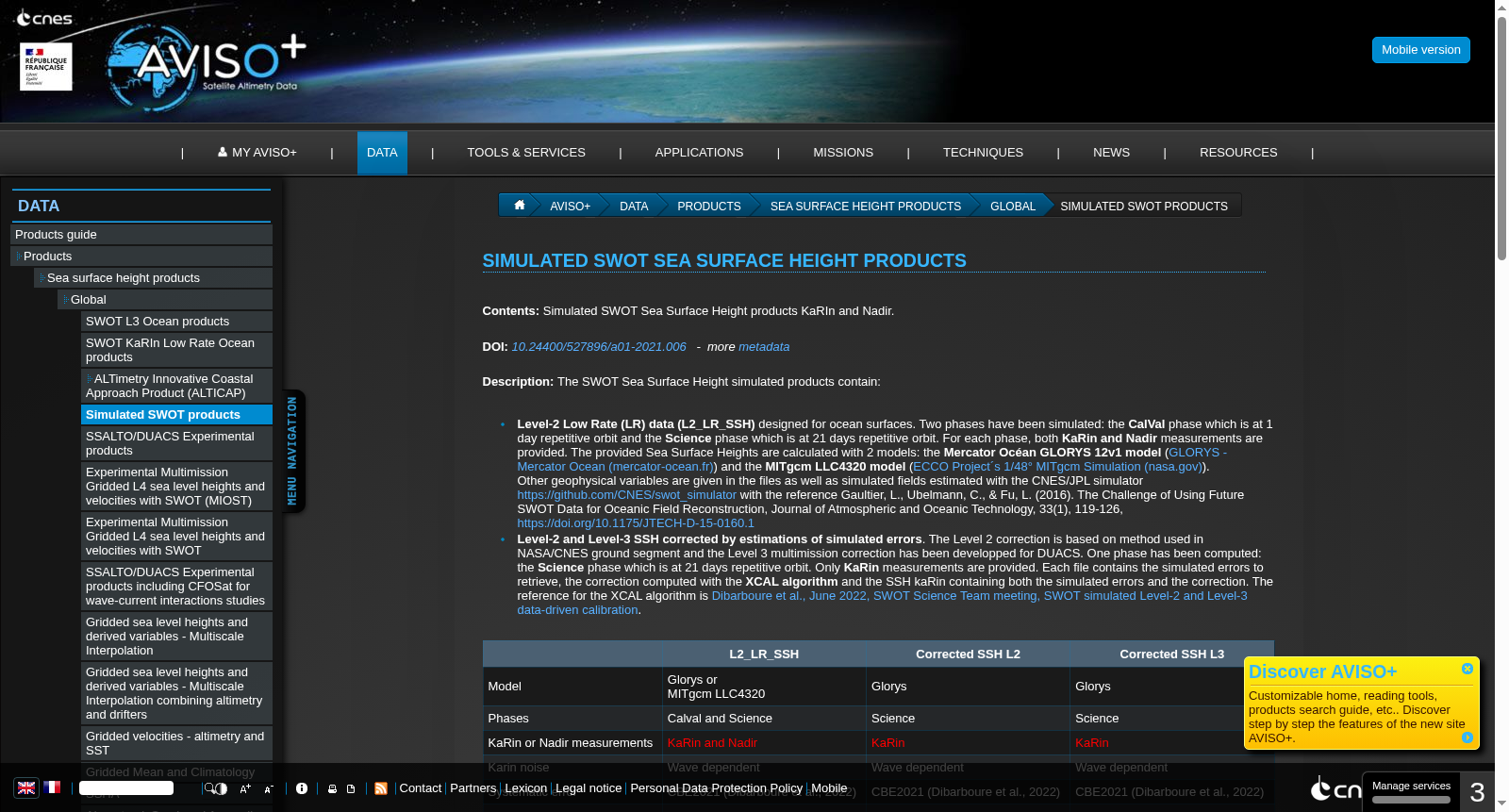Screen dimensions: 1509x812
Task: Open Gridded velocities - altimetry and SST
Action: click(176, 743)
